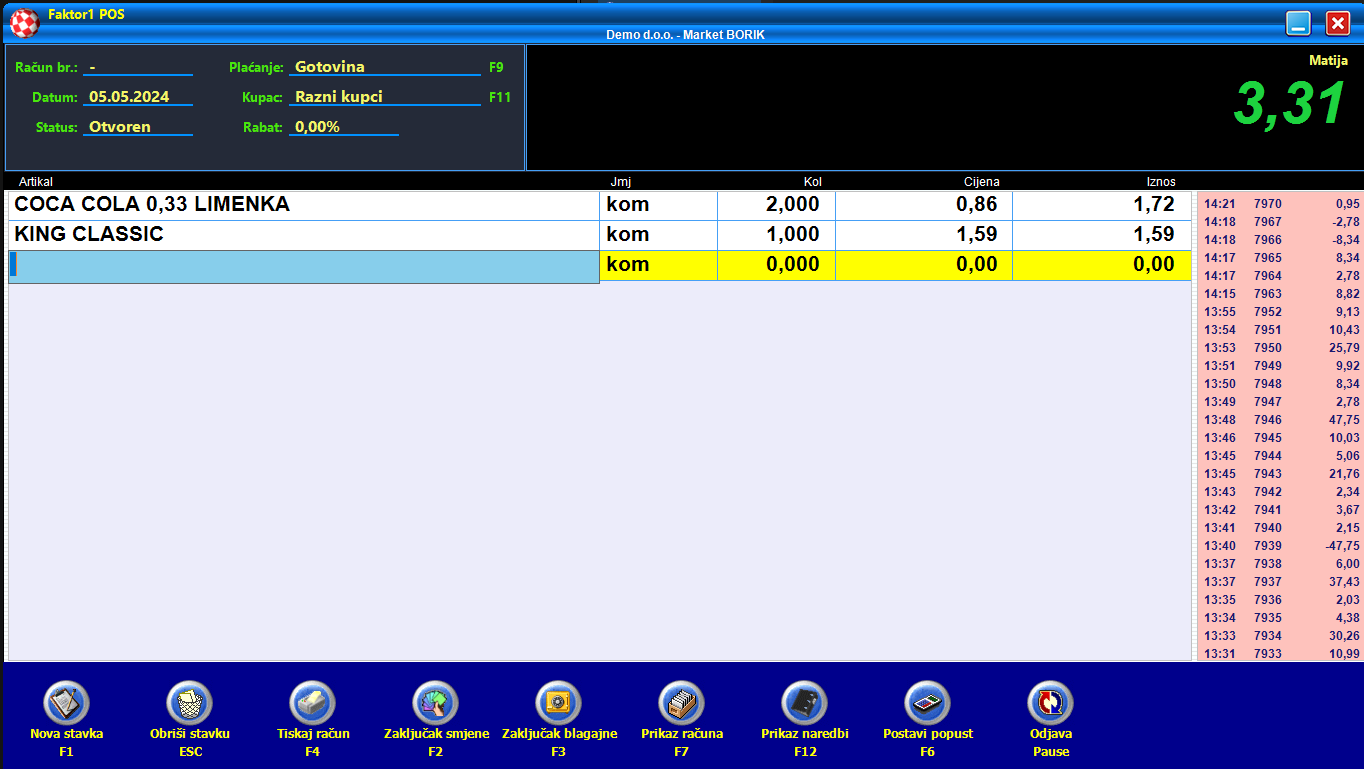Select the Kupac field showing Razni kupci
This screenshot has width=1364, height=769.
tap(385, 97)
